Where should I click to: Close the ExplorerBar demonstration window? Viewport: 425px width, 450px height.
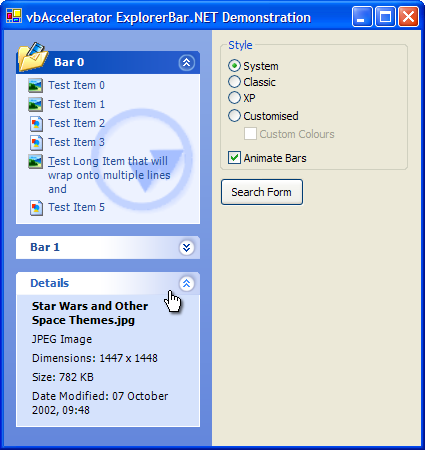pos(409,16)
